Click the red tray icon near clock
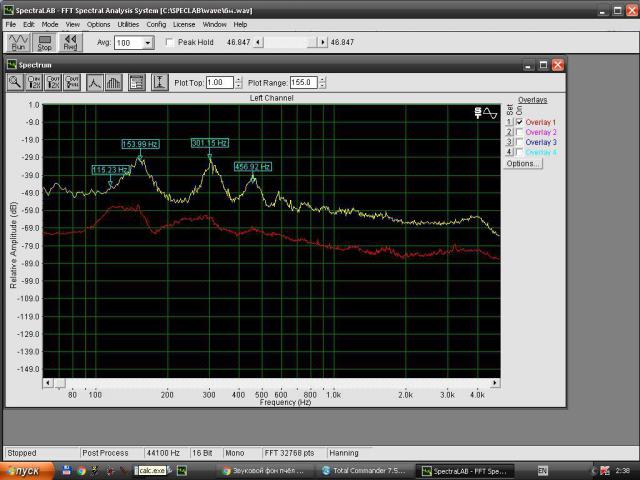Screen dimensions: 640x480 point(605,471)
